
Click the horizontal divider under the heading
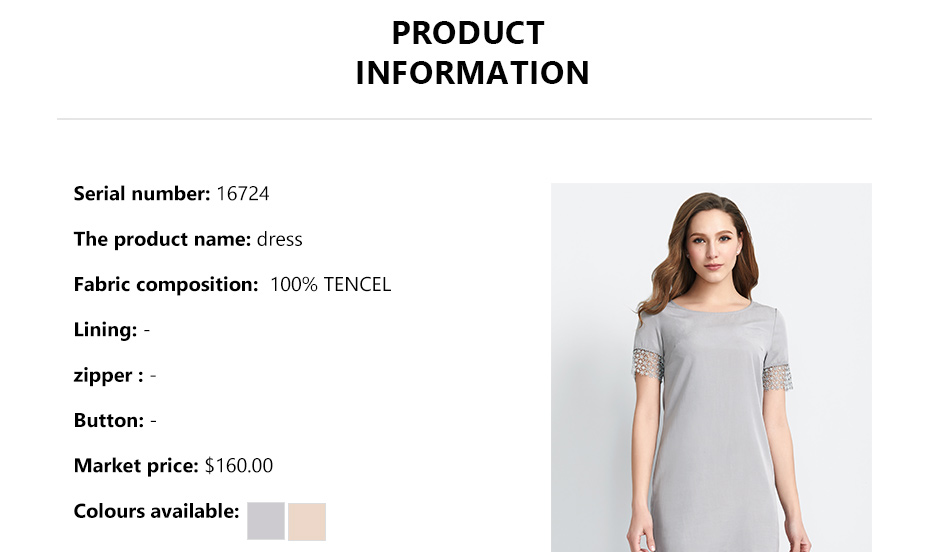(x=464, y=119)
